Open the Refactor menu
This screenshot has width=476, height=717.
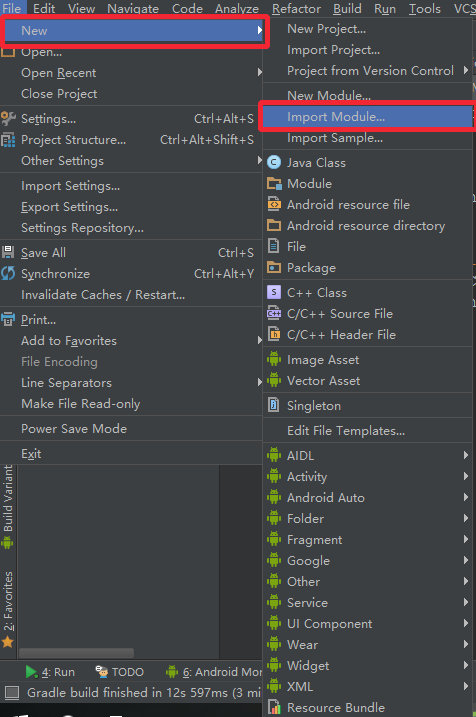point(296,8)
